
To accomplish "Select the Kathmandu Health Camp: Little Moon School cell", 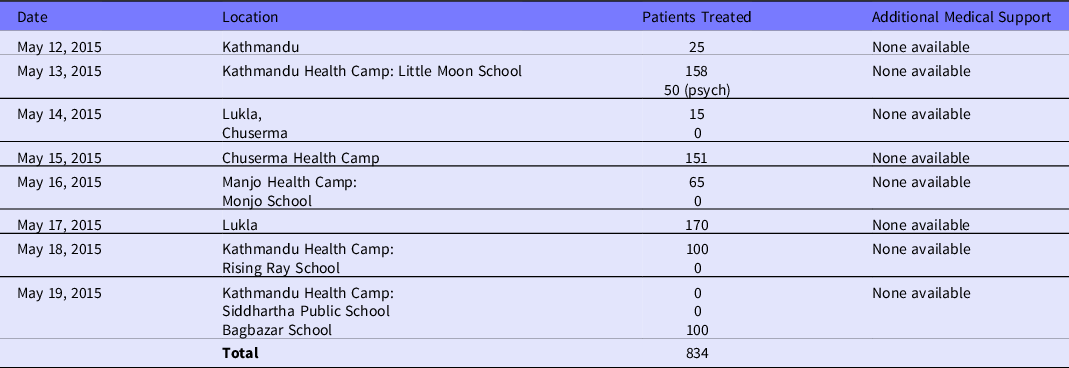I will point(372,71).
